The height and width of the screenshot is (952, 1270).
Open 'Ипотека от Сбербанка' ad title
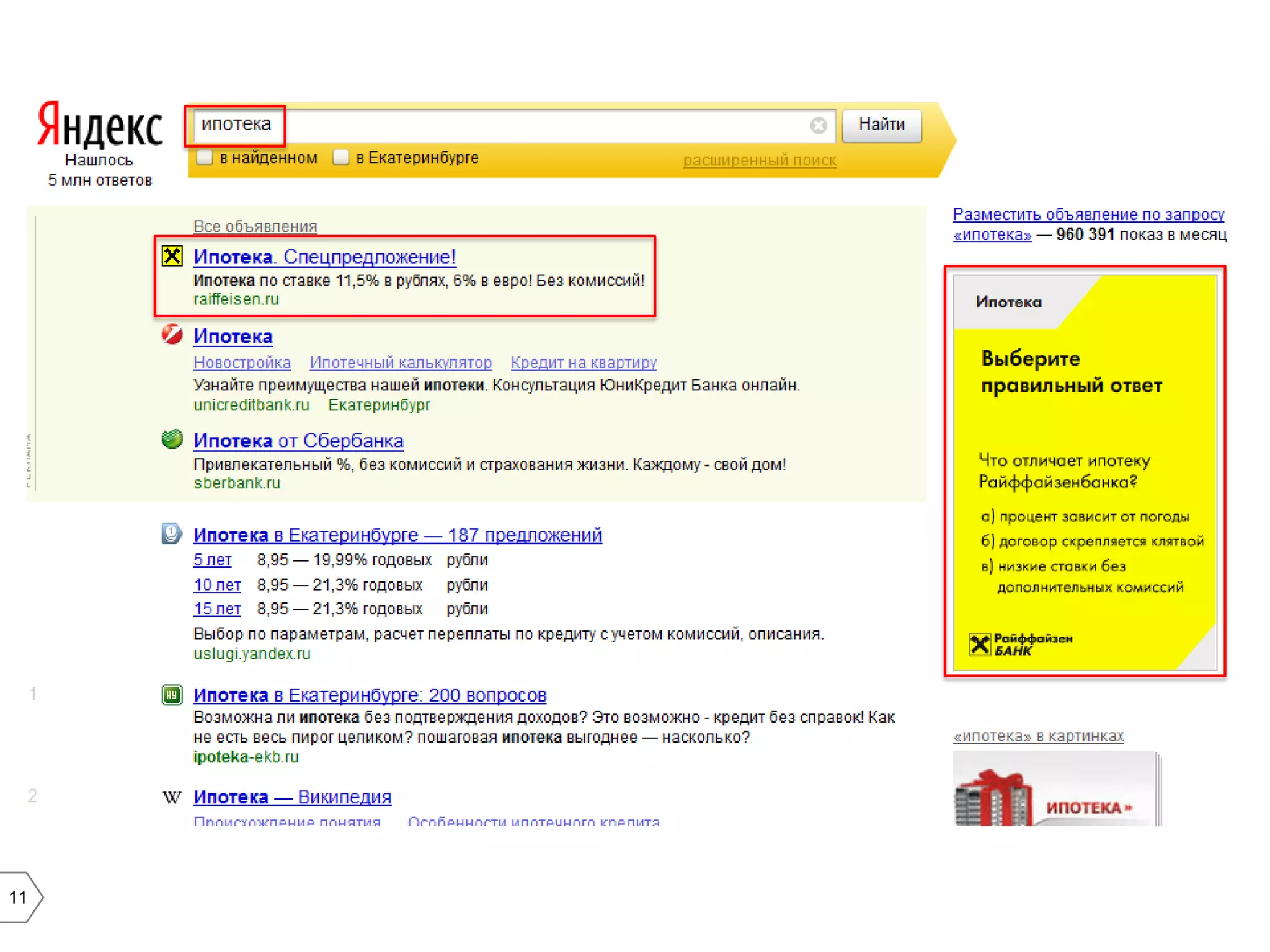tap(298, 441)
